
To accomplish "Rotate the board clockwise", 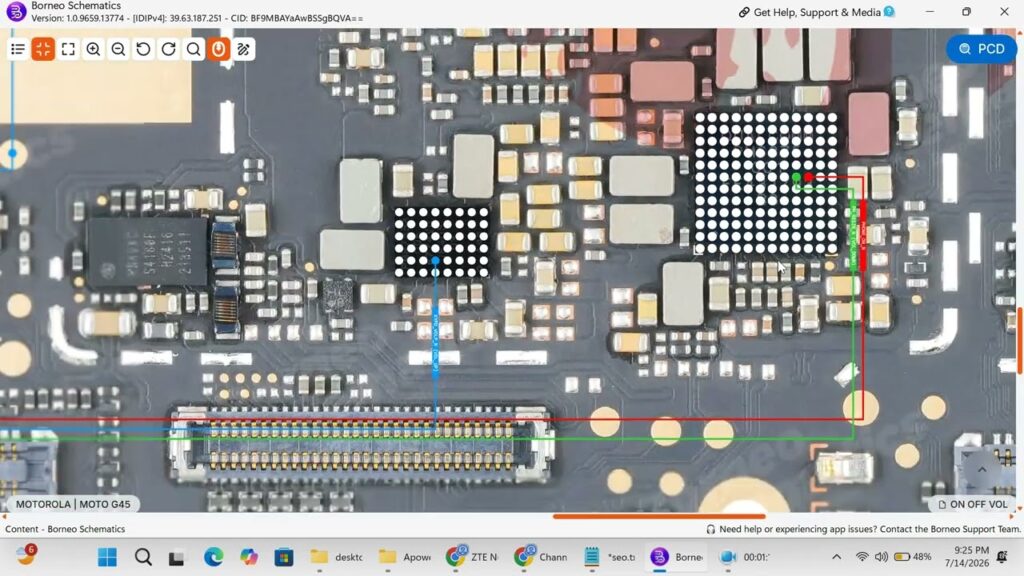I will coord(168,49).
